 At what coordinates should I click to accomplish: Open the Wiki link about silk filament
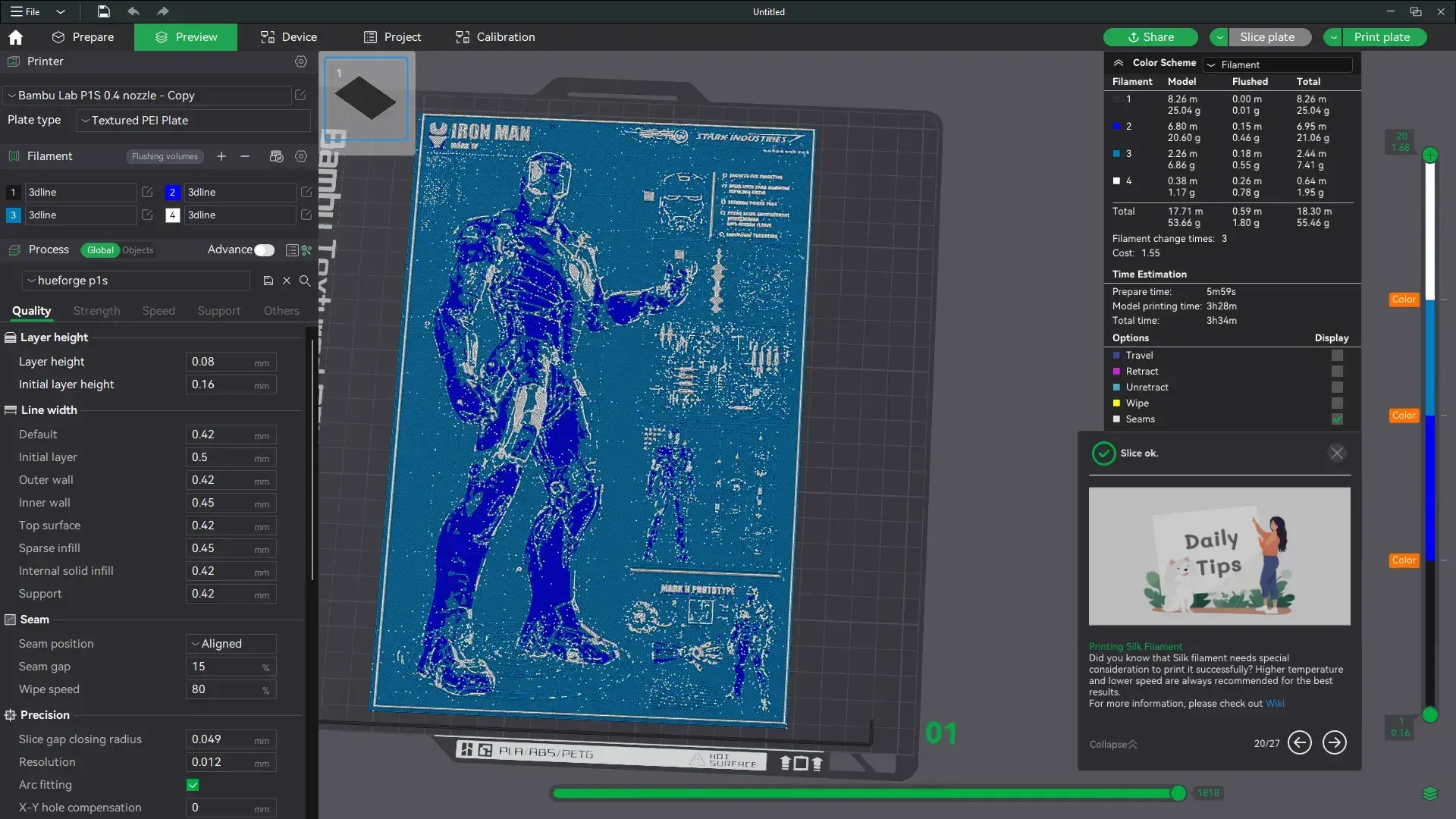tap(1274, 703)
